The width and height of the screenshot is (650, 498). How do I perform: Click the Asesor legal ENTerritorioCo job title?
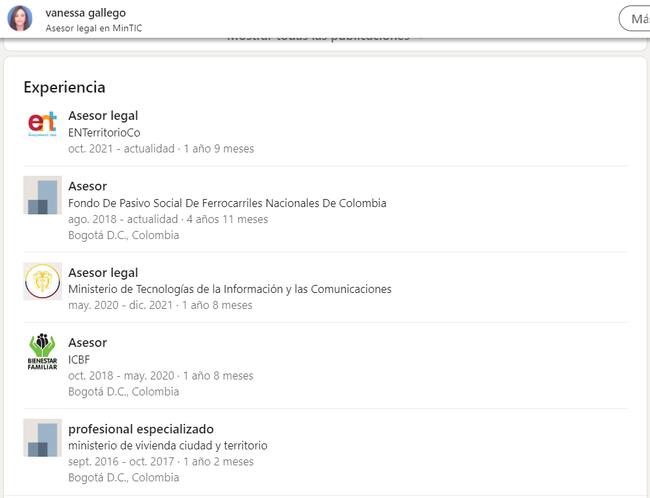tap(103, 116)
